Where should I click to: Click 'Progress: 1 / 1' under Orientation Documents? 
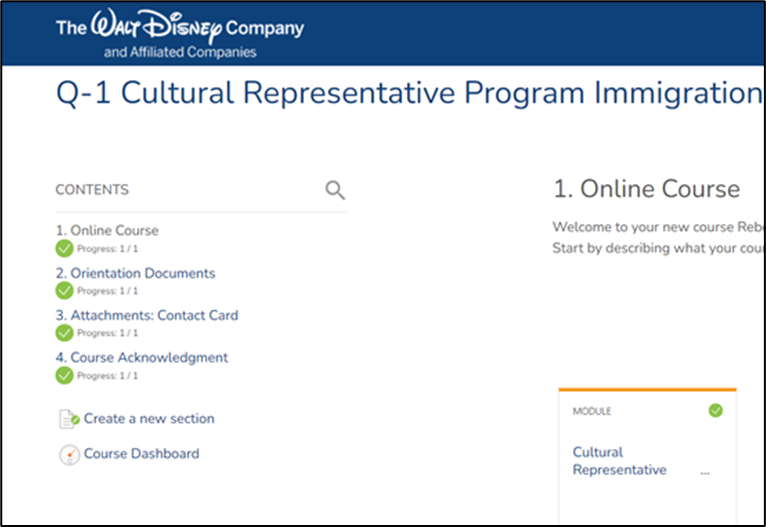[x=107, y=291]
